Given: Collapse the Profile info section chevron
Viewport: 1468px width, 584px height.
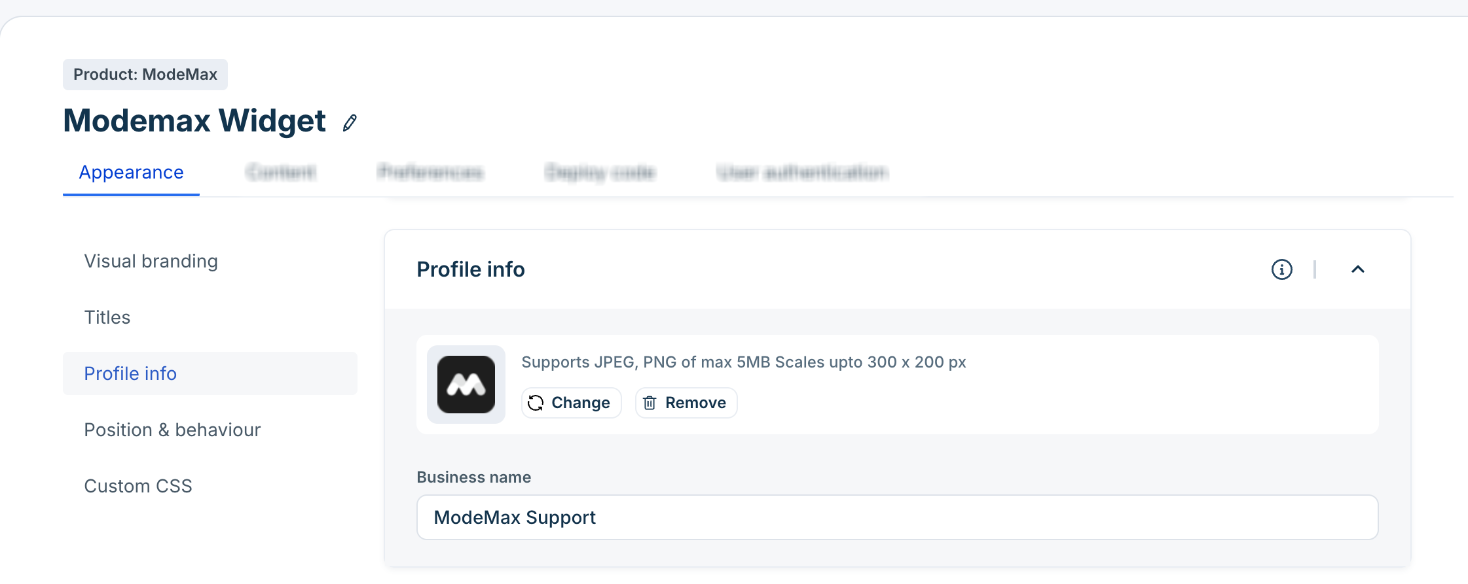Looking at the screenshot, I should (x=1358, y=269).
